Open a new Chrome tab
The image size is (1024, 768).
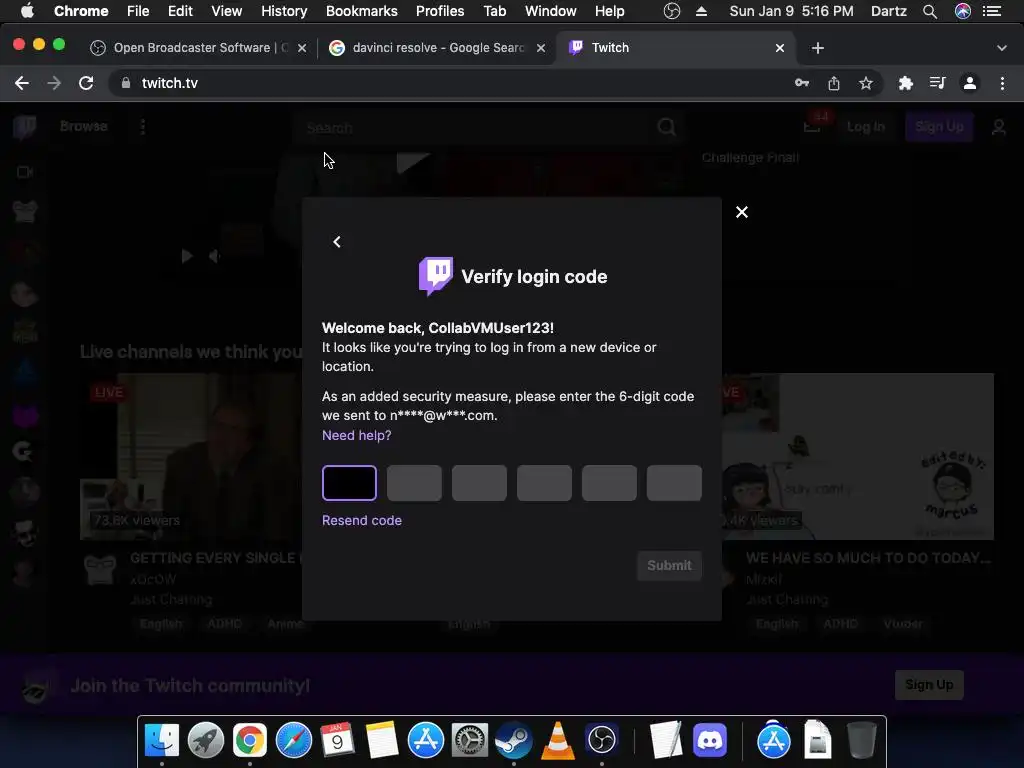[818, 48]
